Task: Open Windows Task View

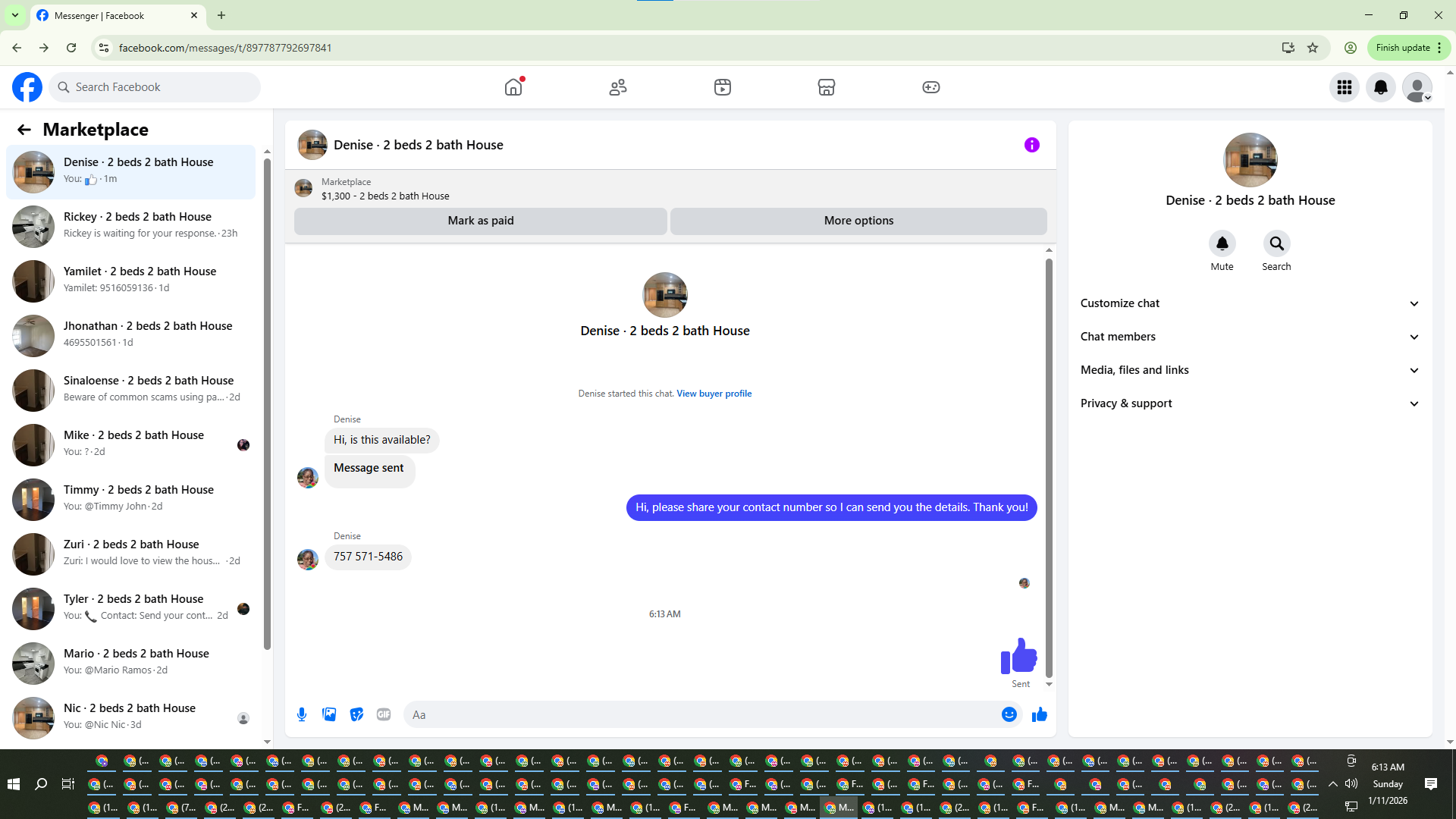Action: 68,784
